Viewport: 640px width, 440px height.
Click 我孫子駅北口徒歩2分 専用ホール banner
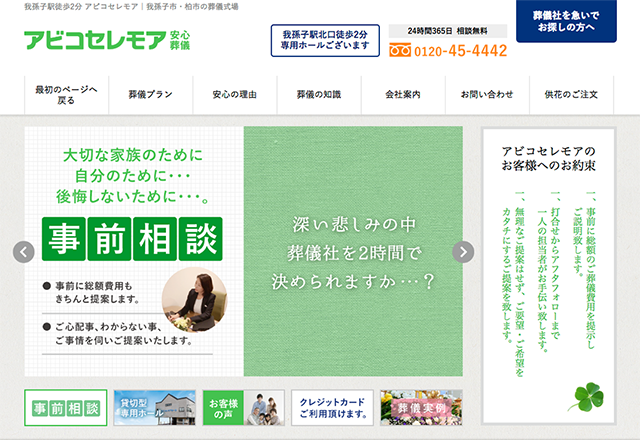(x=325, y=40)
